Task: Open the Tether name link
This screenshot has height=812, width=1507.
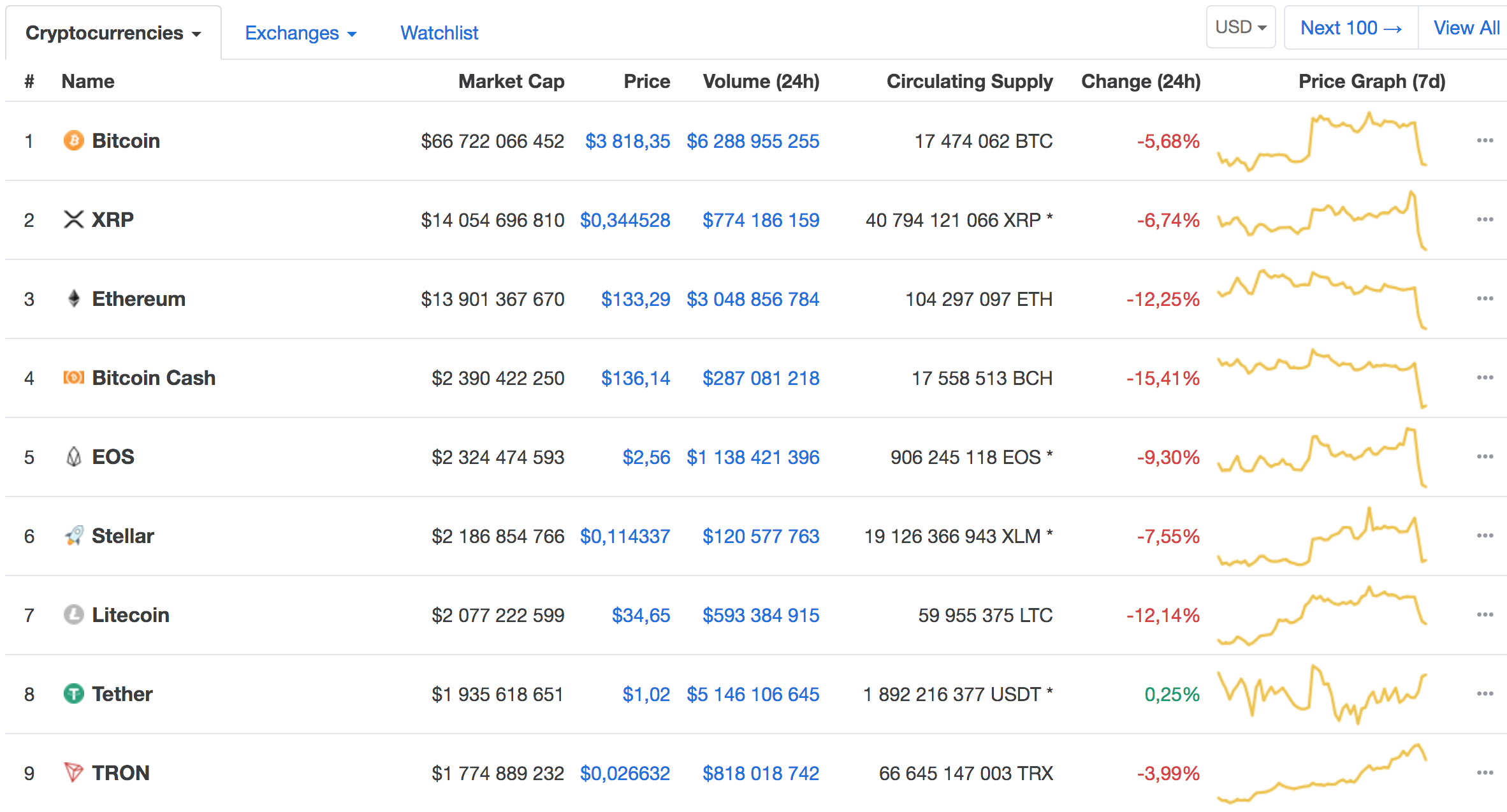Action: coord(122,693)
